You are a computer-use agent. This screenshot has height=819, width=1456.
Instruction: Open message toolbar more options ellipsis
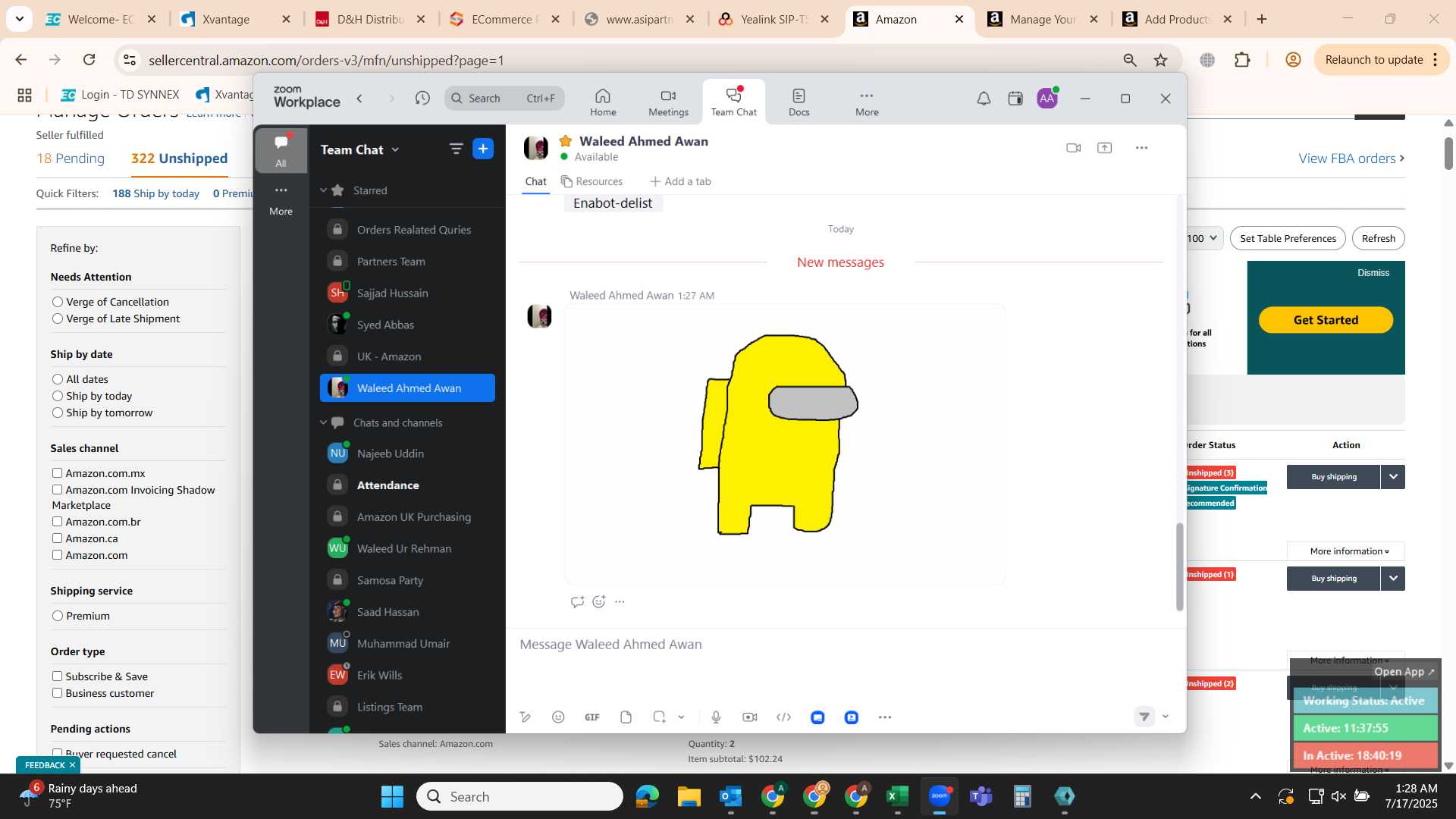tap(885, 717)
